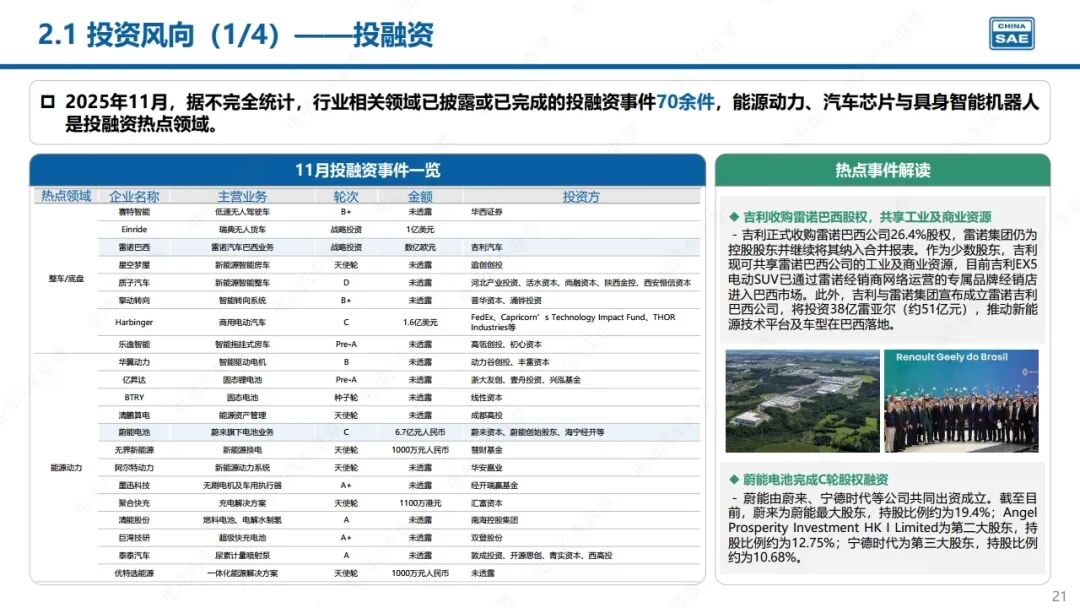Screen dimensions: 1080x608
Task: Click the page number 21
Action: coord(1059,596)
